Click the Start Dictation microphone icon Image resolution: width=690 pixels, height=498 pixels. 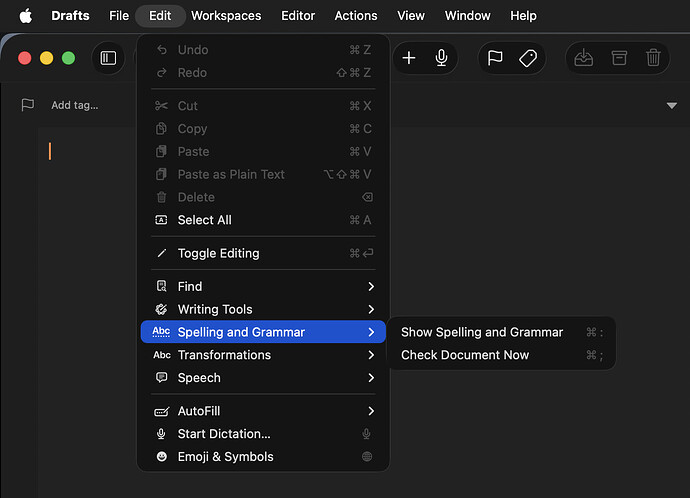(161, 434)
